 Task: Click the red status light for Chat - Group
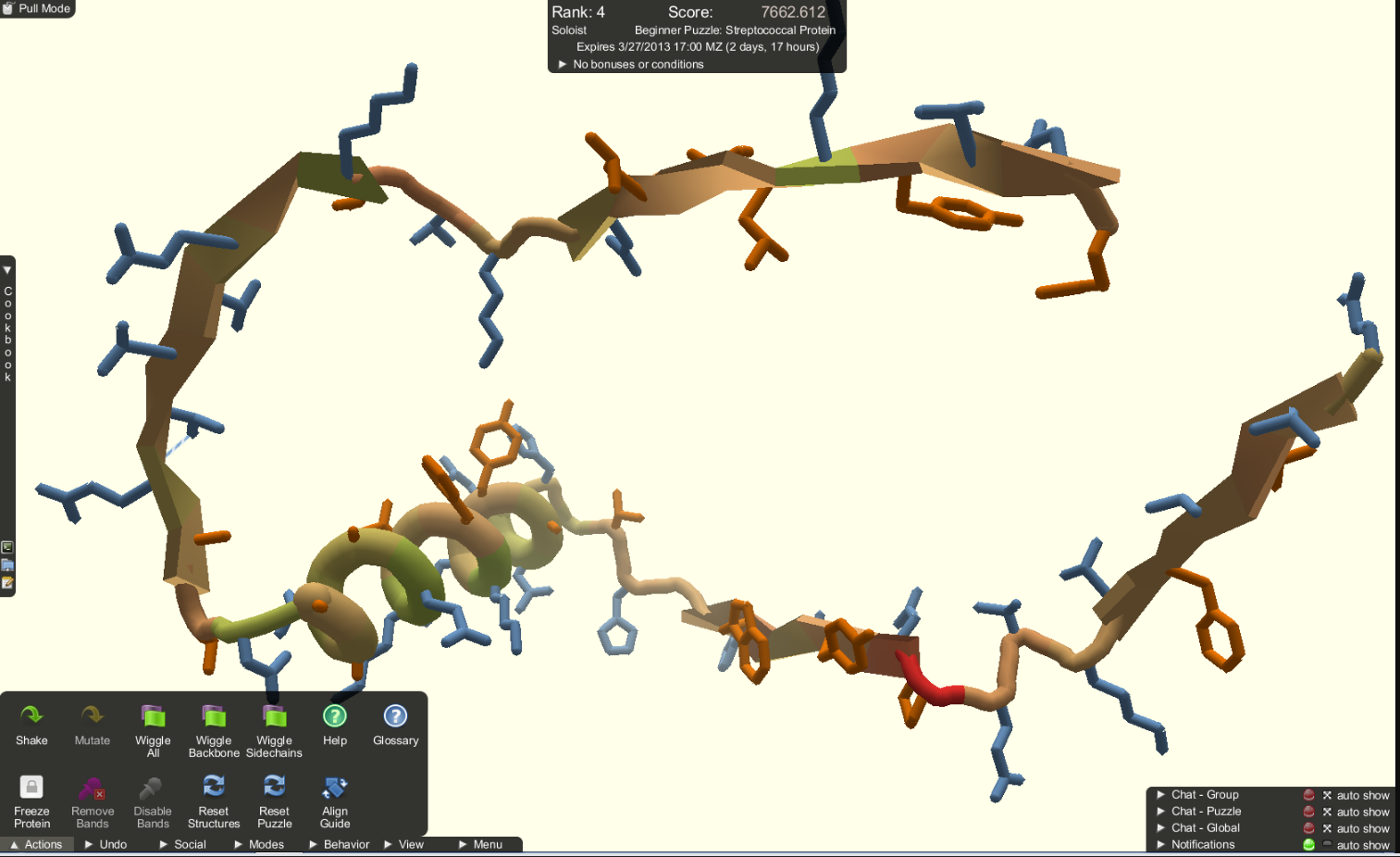click(1308, 795)
